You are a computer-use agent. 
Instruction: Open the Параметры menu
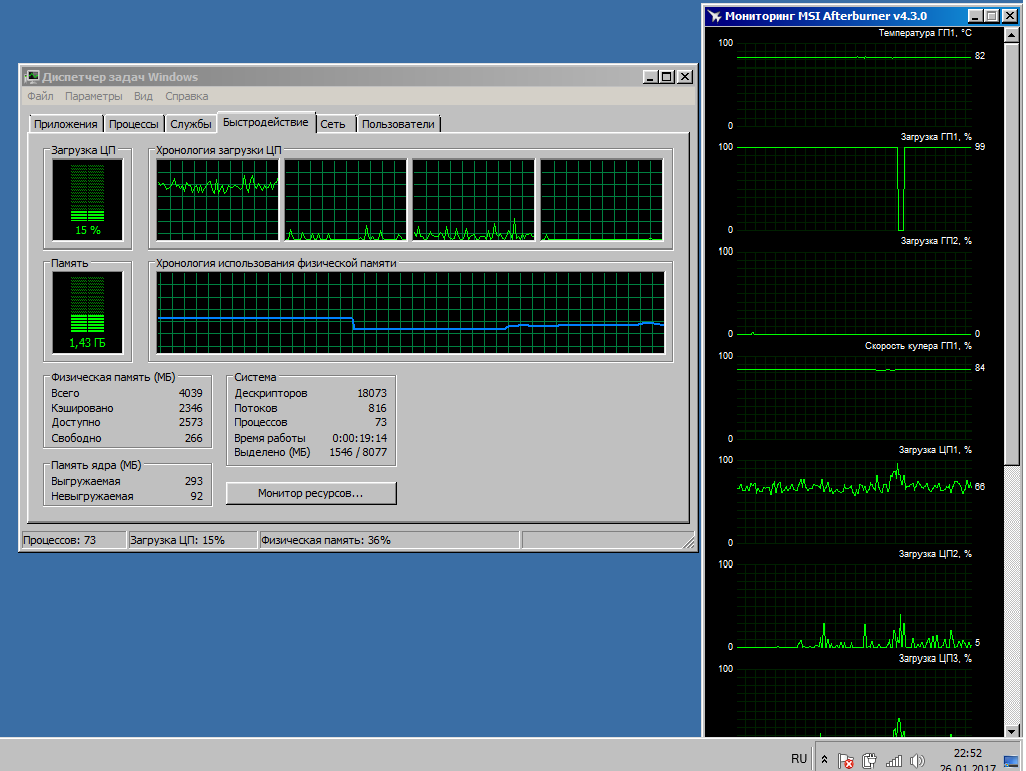coord(93,97)
